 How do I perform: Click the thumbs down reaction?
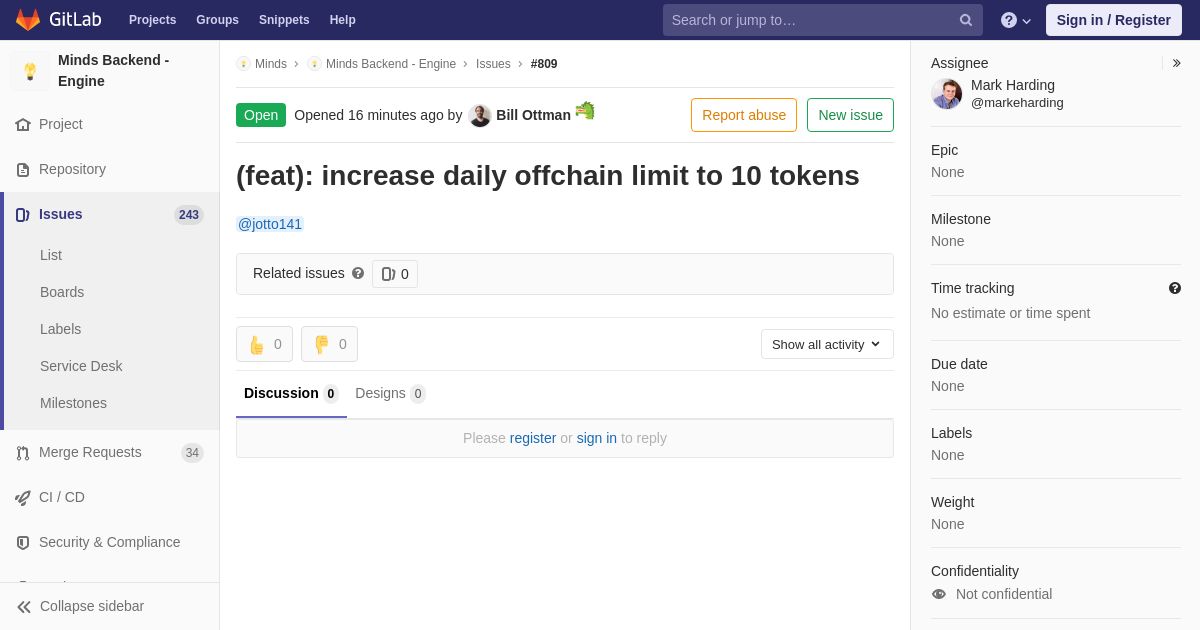coord(330,344)
